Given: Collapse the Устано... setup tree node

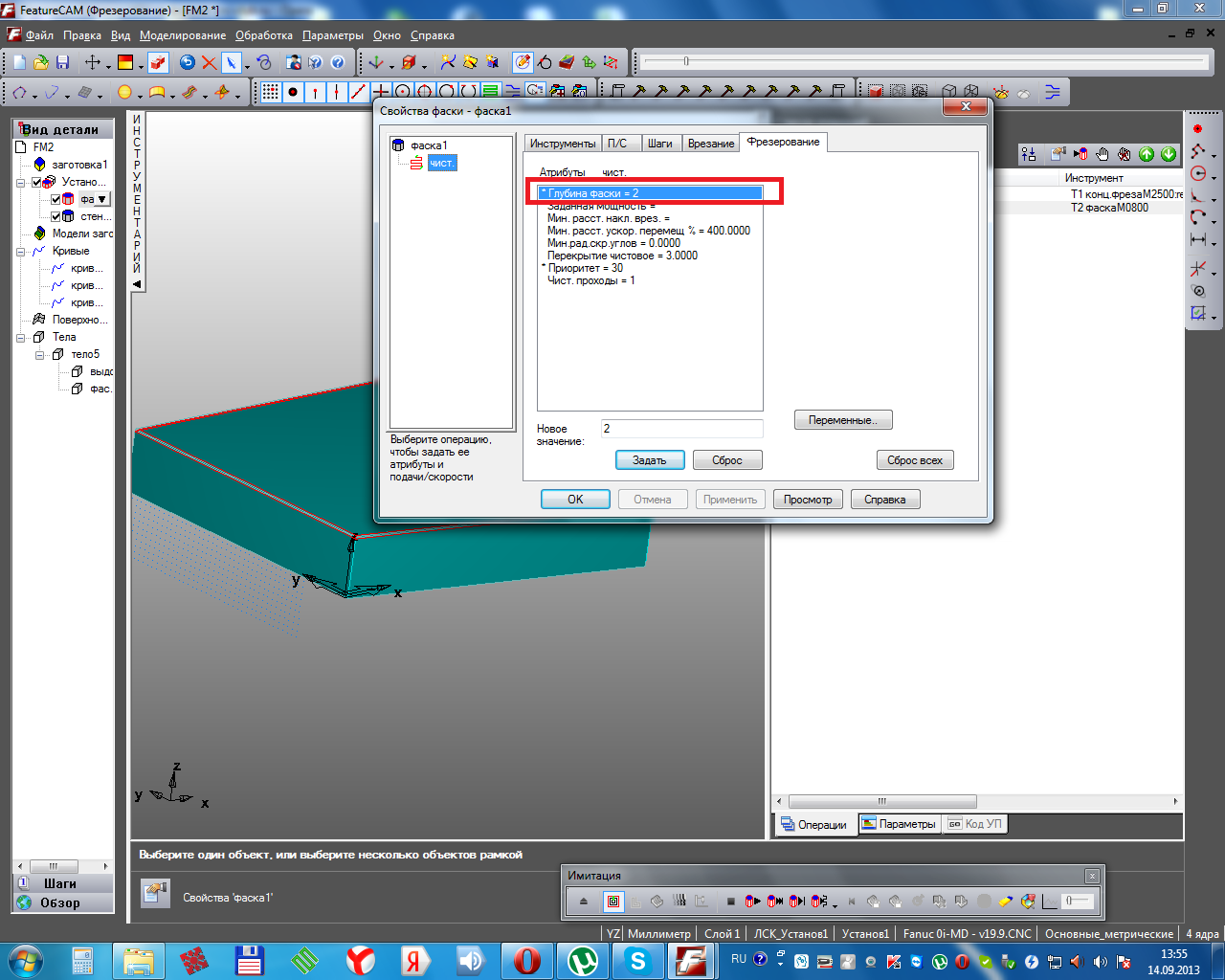Looking at the screenshot, I should pyautogui.click(x=21, y=182).
